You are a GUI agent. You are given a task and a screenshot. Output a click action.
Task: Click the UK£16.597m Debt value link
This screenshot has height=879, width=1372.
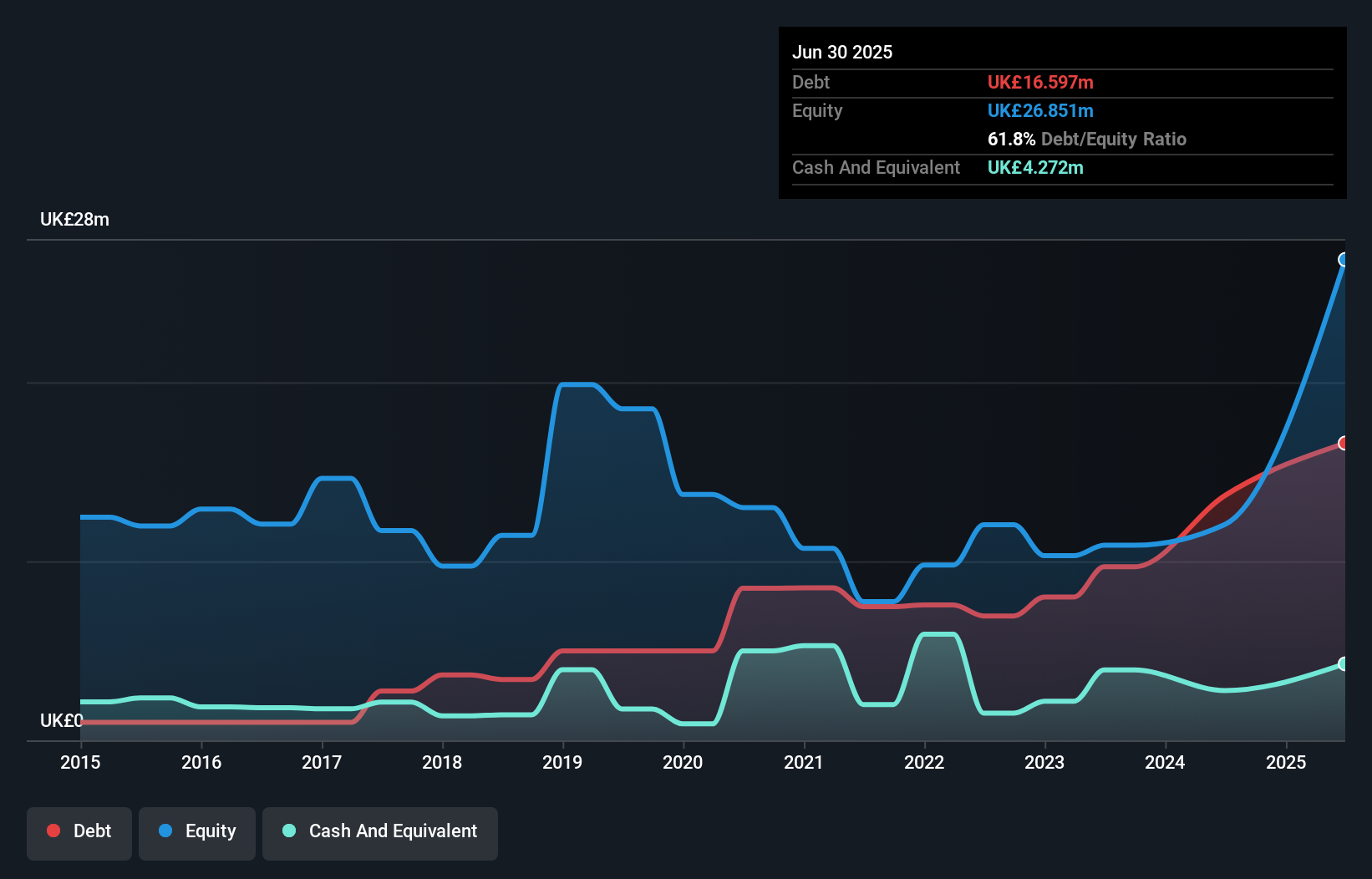click(x=1040, y=82)
